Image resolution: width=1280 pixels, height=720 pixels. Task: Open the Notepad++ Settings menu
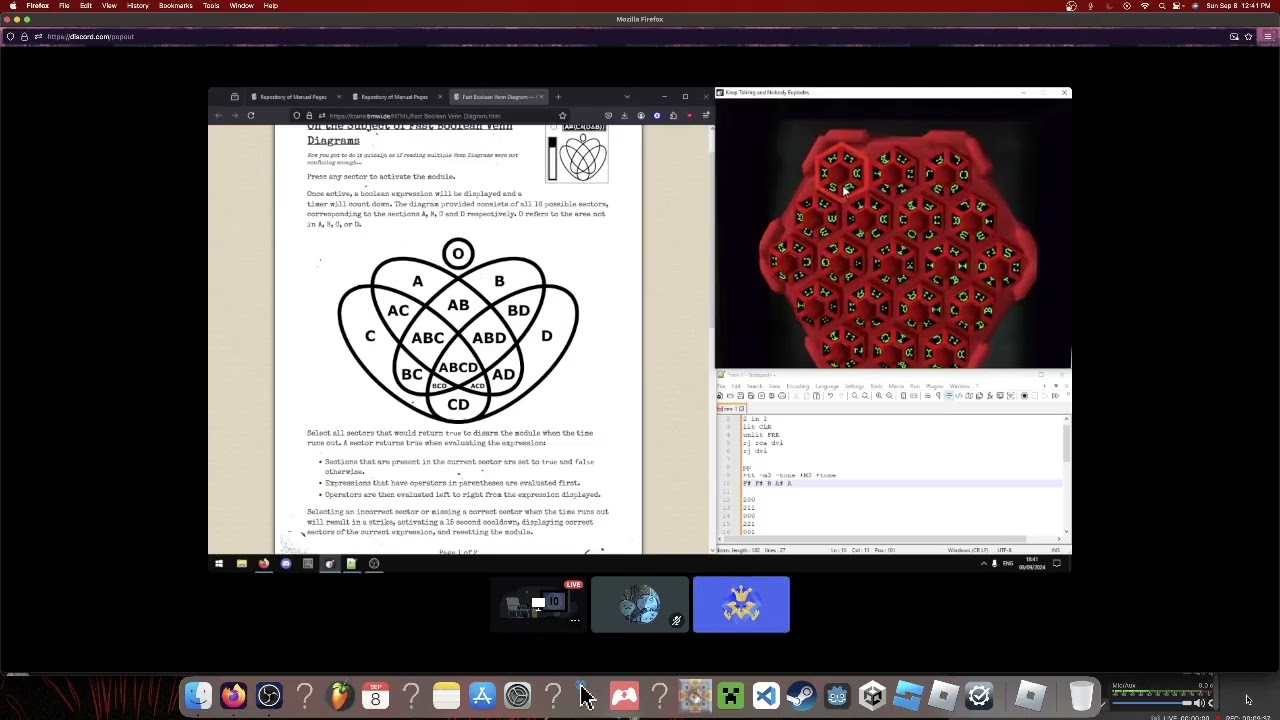point(854,386)
